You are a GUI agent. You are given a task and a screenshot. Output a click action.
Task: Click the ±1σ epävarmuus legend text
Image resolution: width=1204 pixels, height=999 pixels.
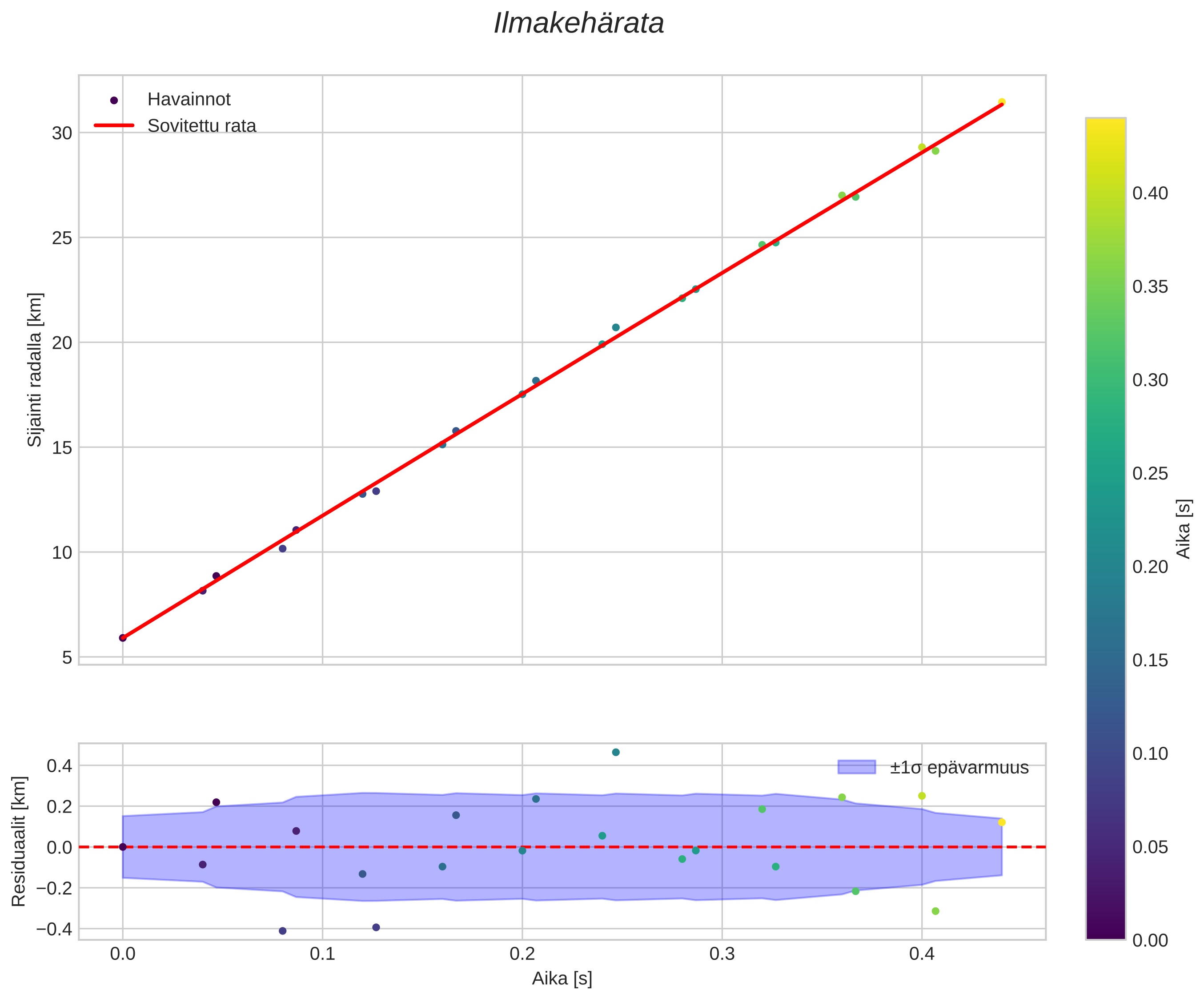[959, 767]
